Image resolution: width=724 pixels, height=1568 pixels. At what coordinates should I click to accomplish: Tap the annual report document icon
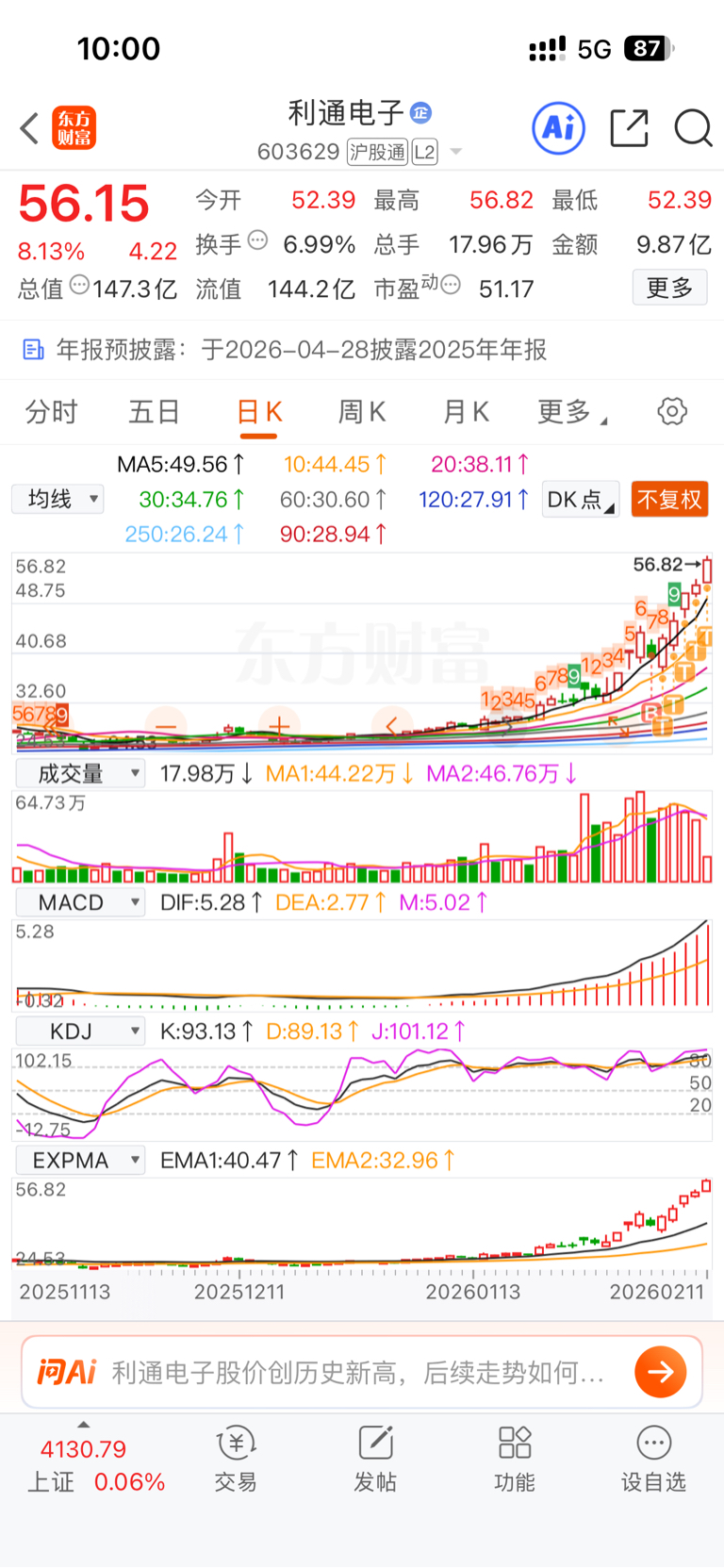tap(33, 350)
